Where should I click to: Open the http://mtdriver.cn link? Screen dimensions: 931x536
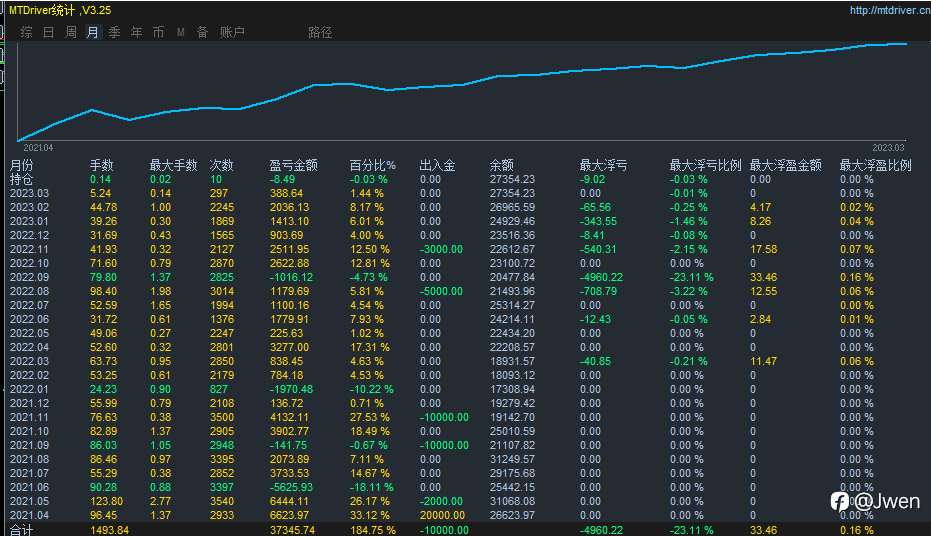pyautogui.click(x=890, y=10)
